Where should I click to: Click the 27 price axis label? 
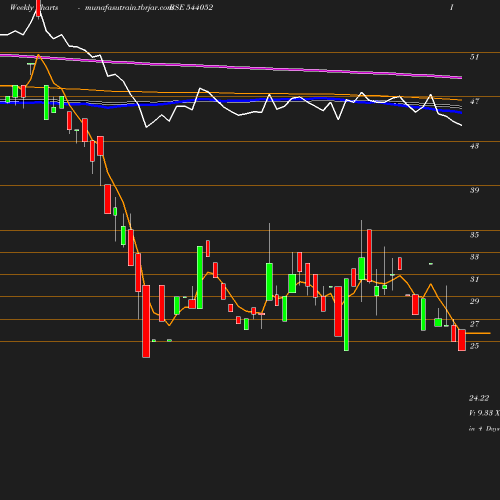(x=474, y=324)
